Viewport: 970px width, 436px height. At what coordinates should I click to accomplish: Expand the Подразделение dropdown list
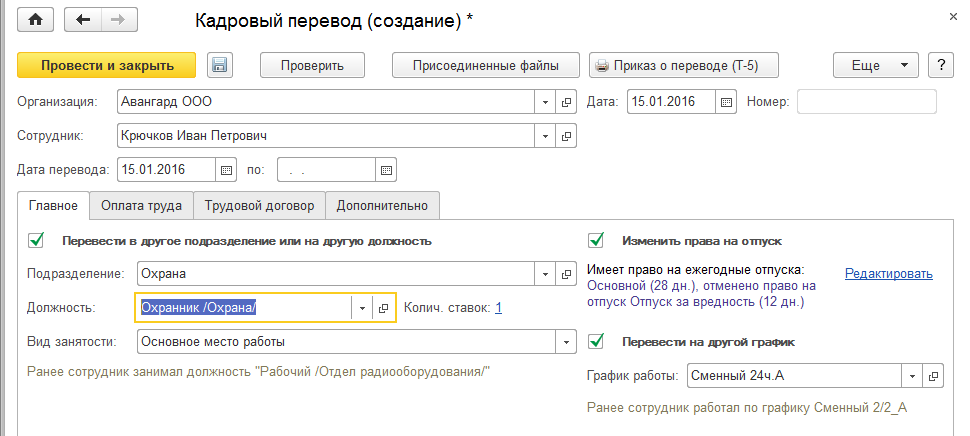coord(545,273)
